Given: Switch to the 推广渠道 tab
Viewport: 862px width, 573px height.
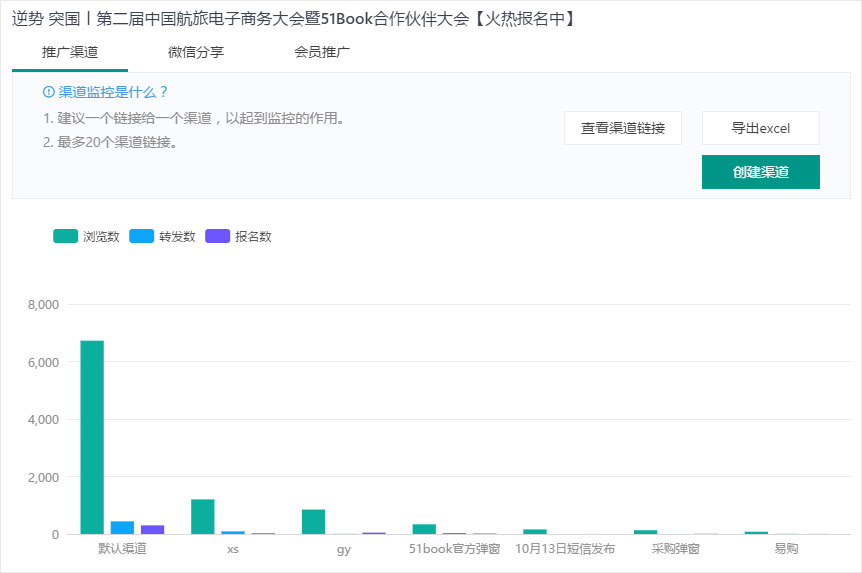Looking at the screenshot, I should click(x=70, y=52).
